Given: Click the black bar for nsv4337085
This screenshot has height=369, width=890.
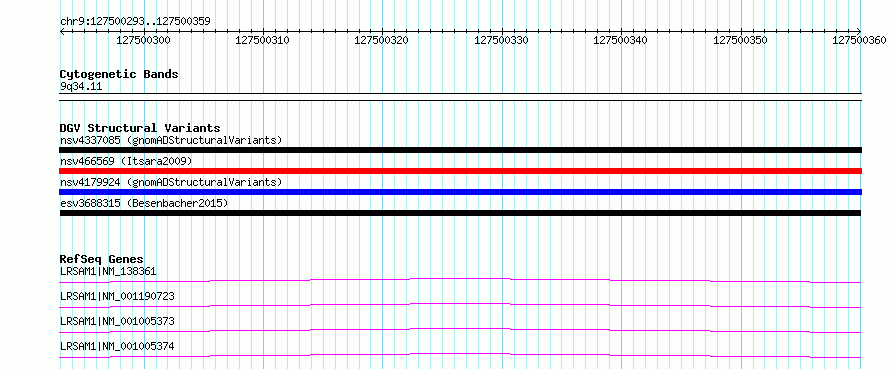Looking at the screenshot, I should (460, 150).
